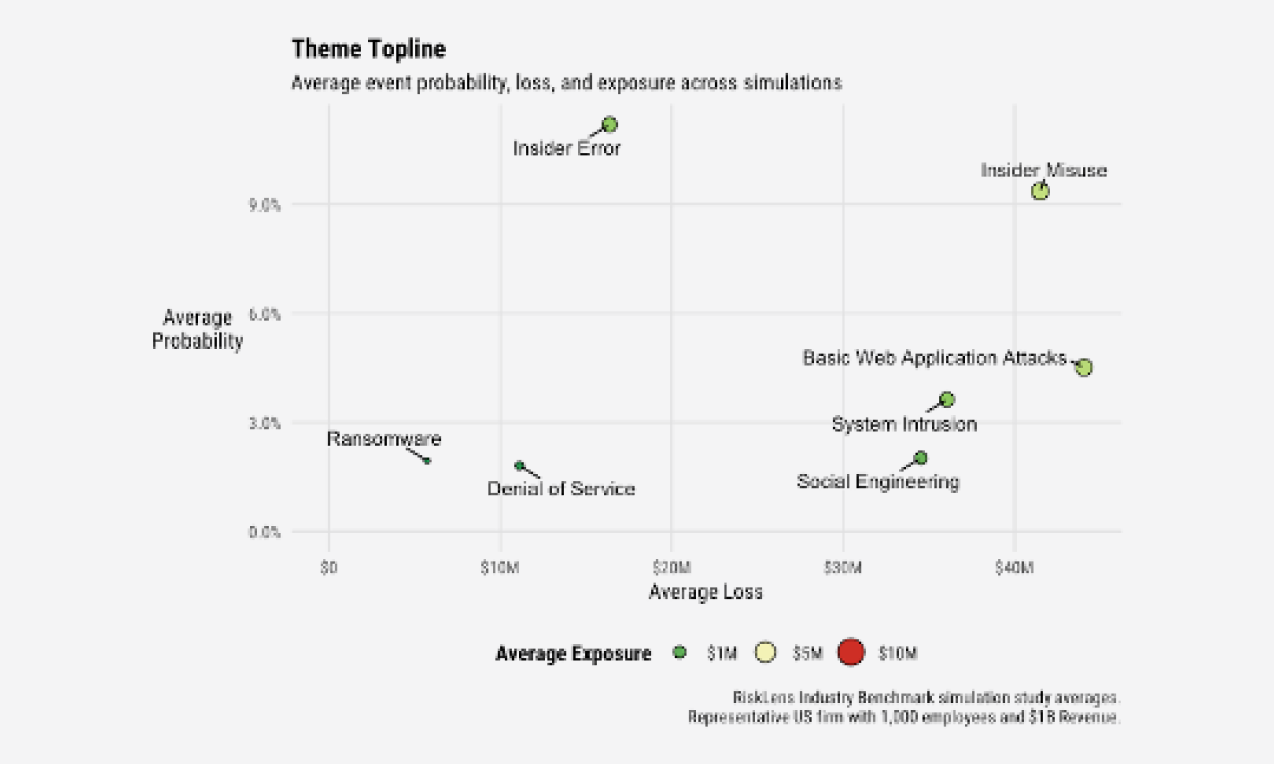This screenshot has height=764, width=1274.
Task: Select the Denial of Service text label
Action: click(561, 489)
